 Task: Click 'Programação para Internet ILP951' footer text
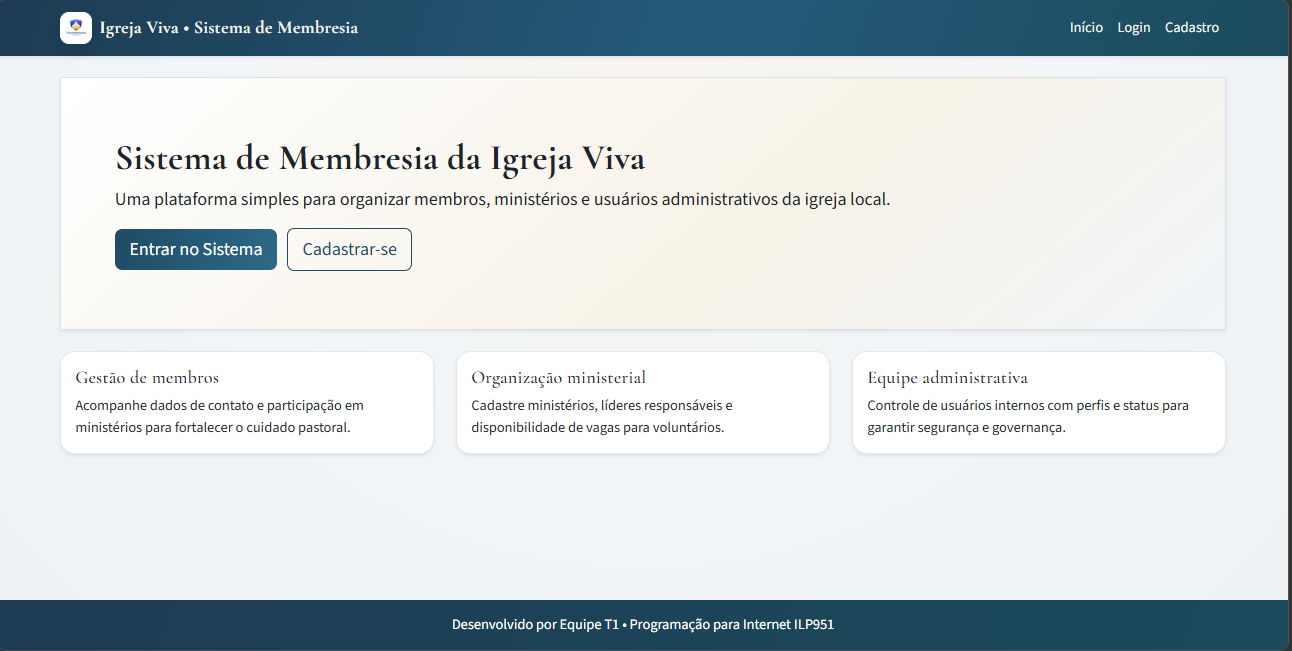(731, 625)
